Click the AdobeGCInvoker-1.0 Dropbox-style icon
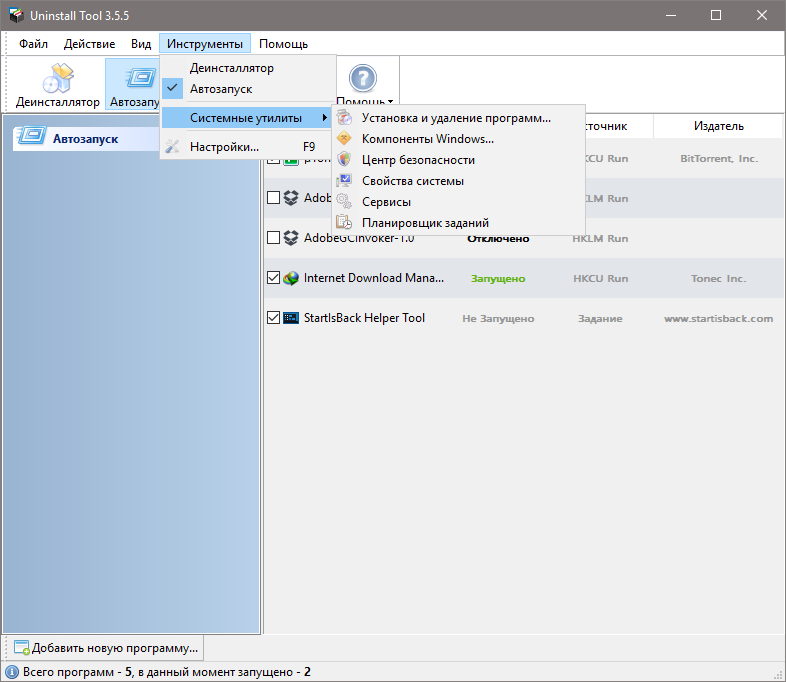This screenshot has height=682, width=786. (291, 238)
